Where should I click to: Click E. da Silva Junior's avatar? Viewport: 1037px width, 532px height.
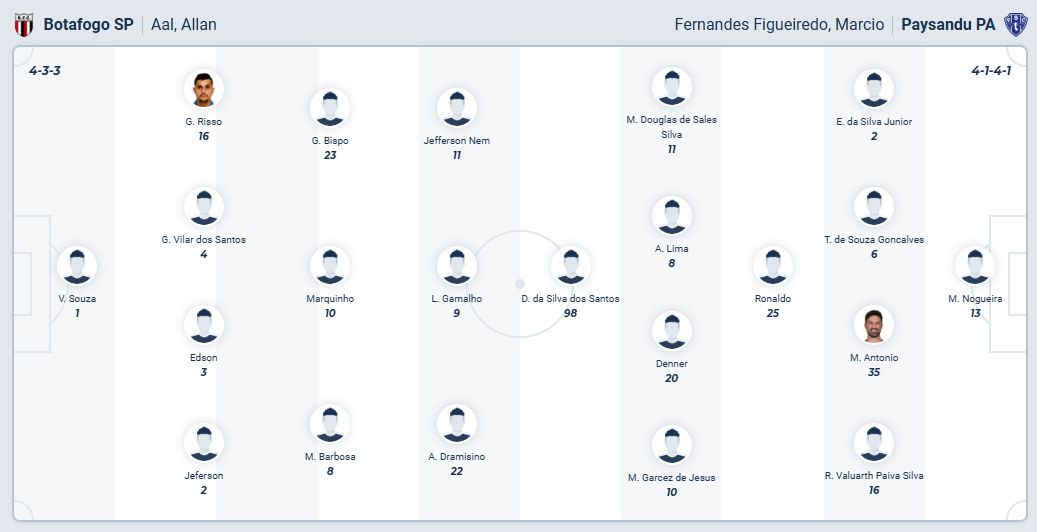pyautogui.click(x=873, y=89)
